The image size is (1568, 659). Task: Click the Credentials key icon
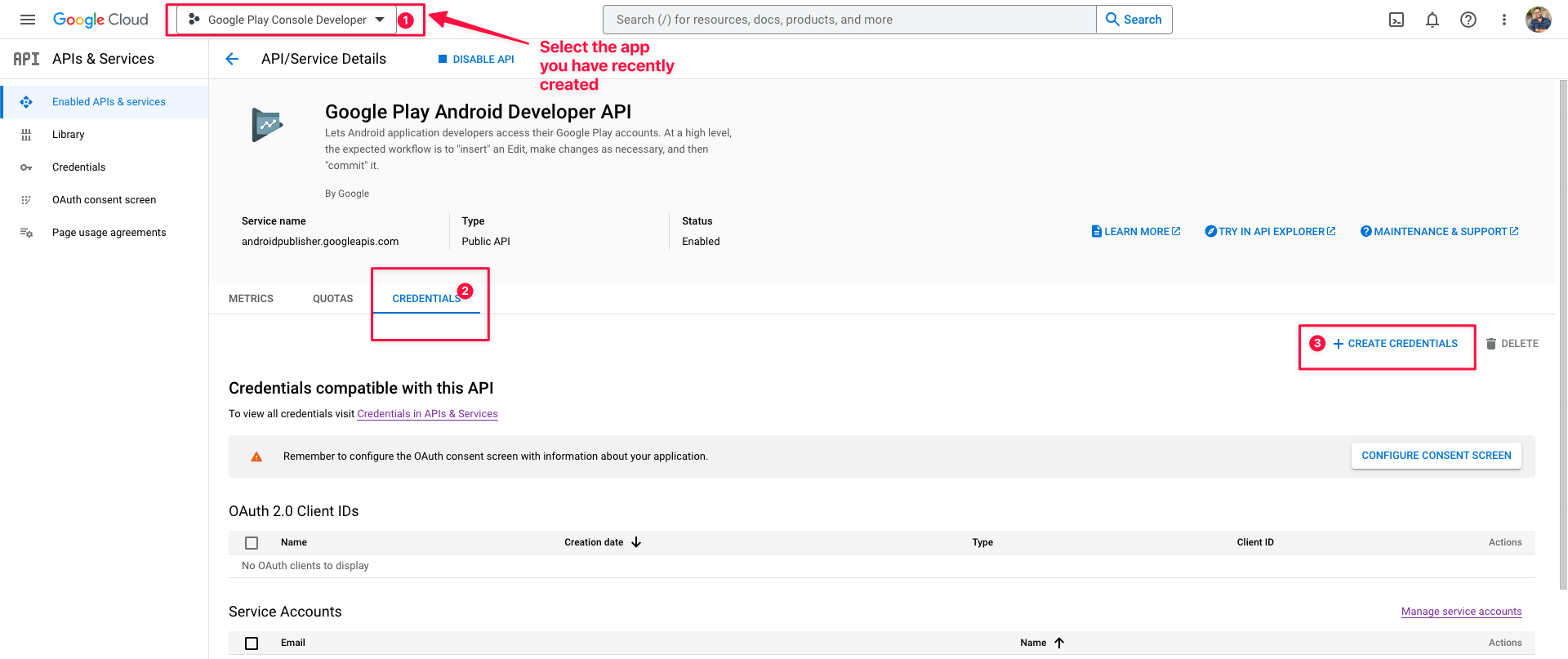pos(26,167)
